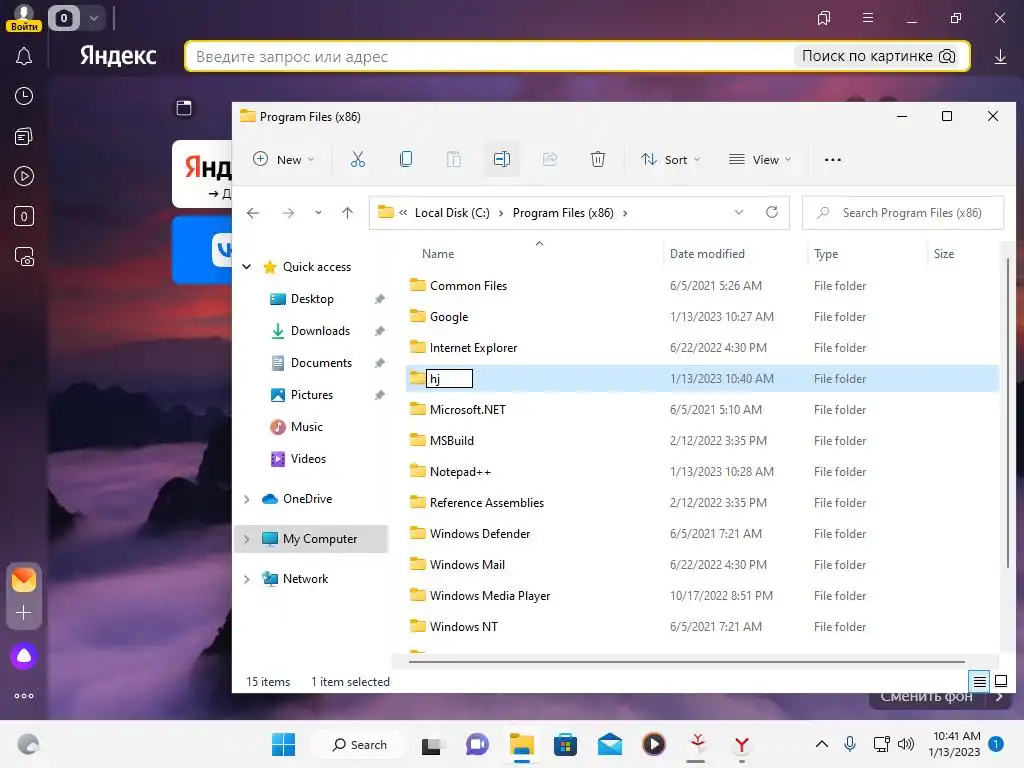Click Поиск по картинке button

878,56
